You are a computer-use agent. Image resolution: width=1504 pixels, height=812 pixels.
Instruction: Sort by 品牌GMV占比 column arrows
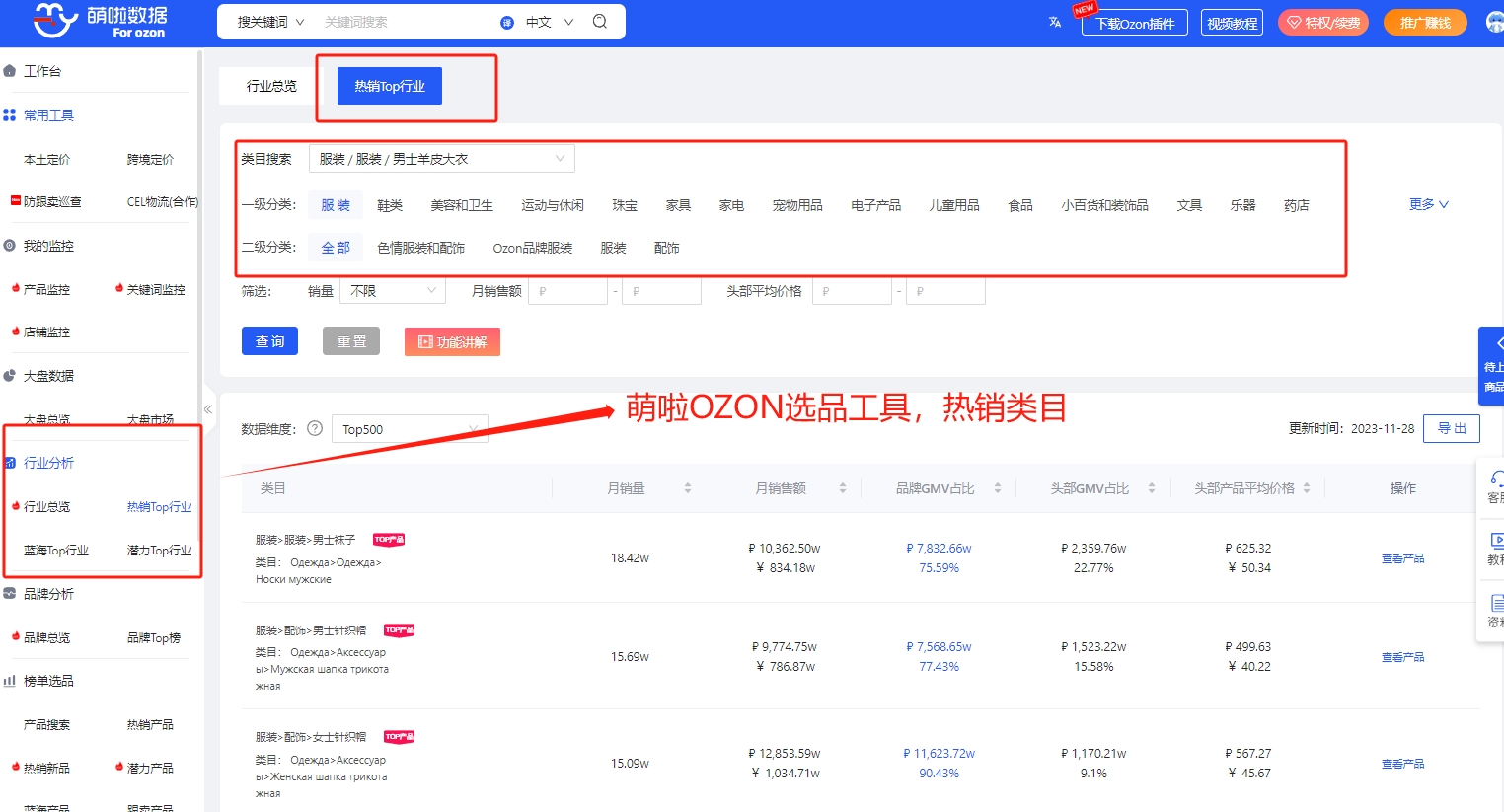click(998, 488)
